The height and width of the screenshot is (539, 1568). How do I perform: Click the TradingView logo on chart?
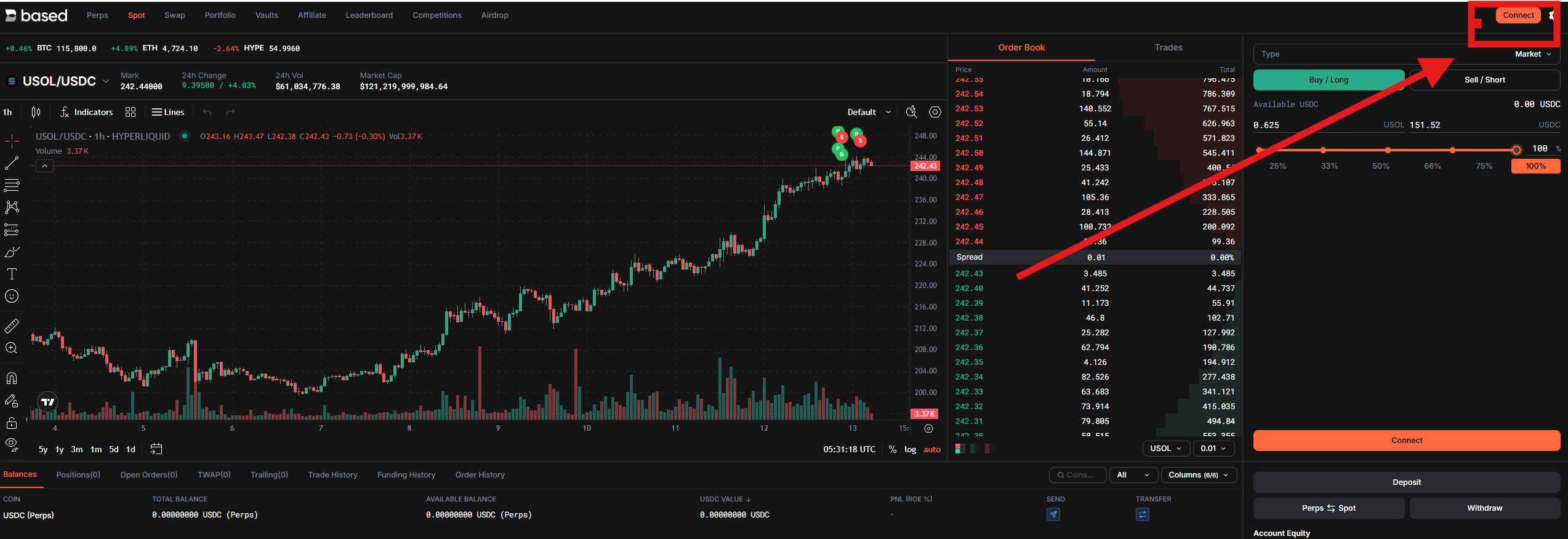(x=47, y=402)
